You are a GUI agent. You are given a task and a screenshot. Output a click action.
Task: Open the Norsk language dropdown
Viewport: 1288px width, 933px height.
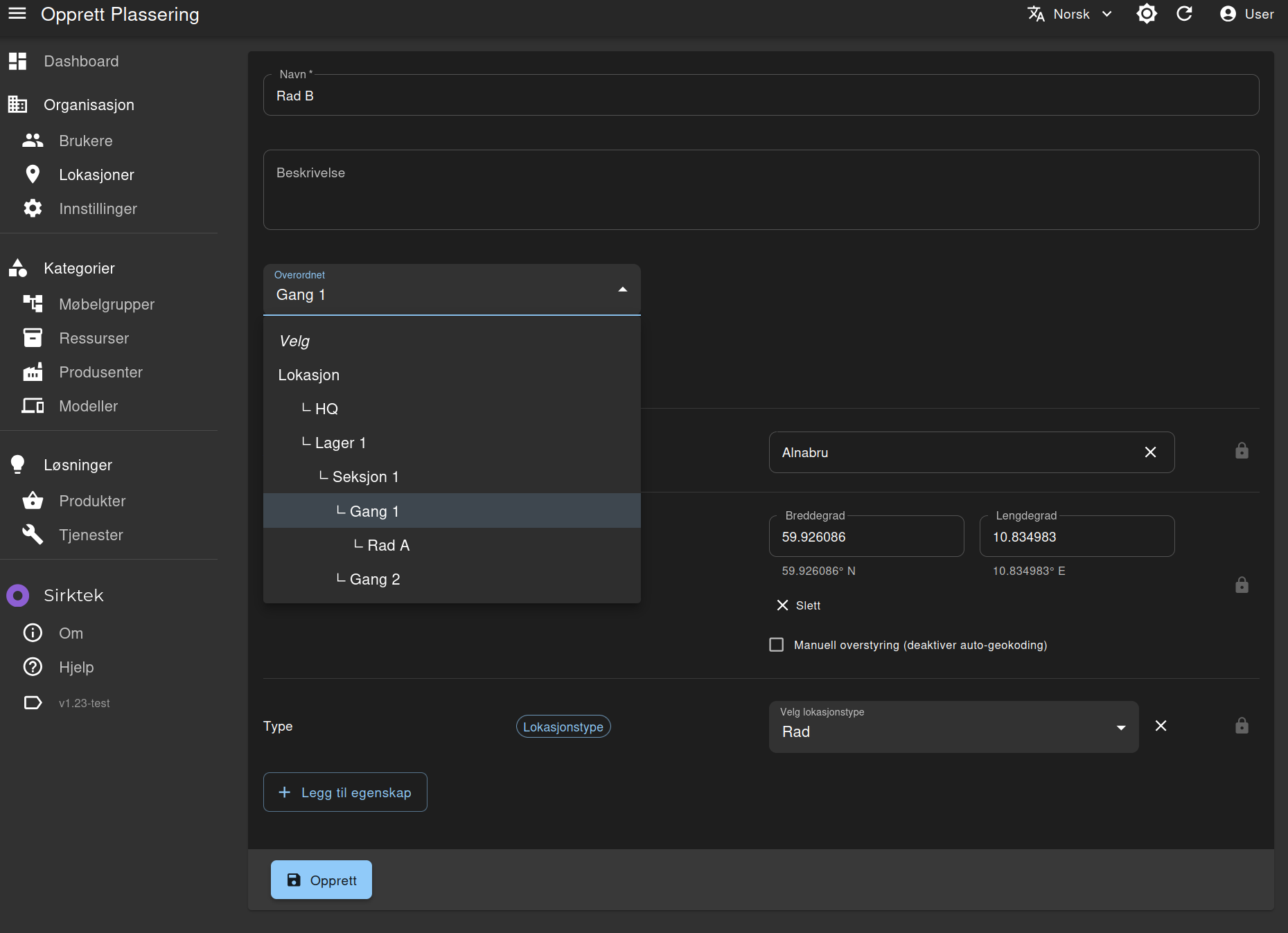1070,14
